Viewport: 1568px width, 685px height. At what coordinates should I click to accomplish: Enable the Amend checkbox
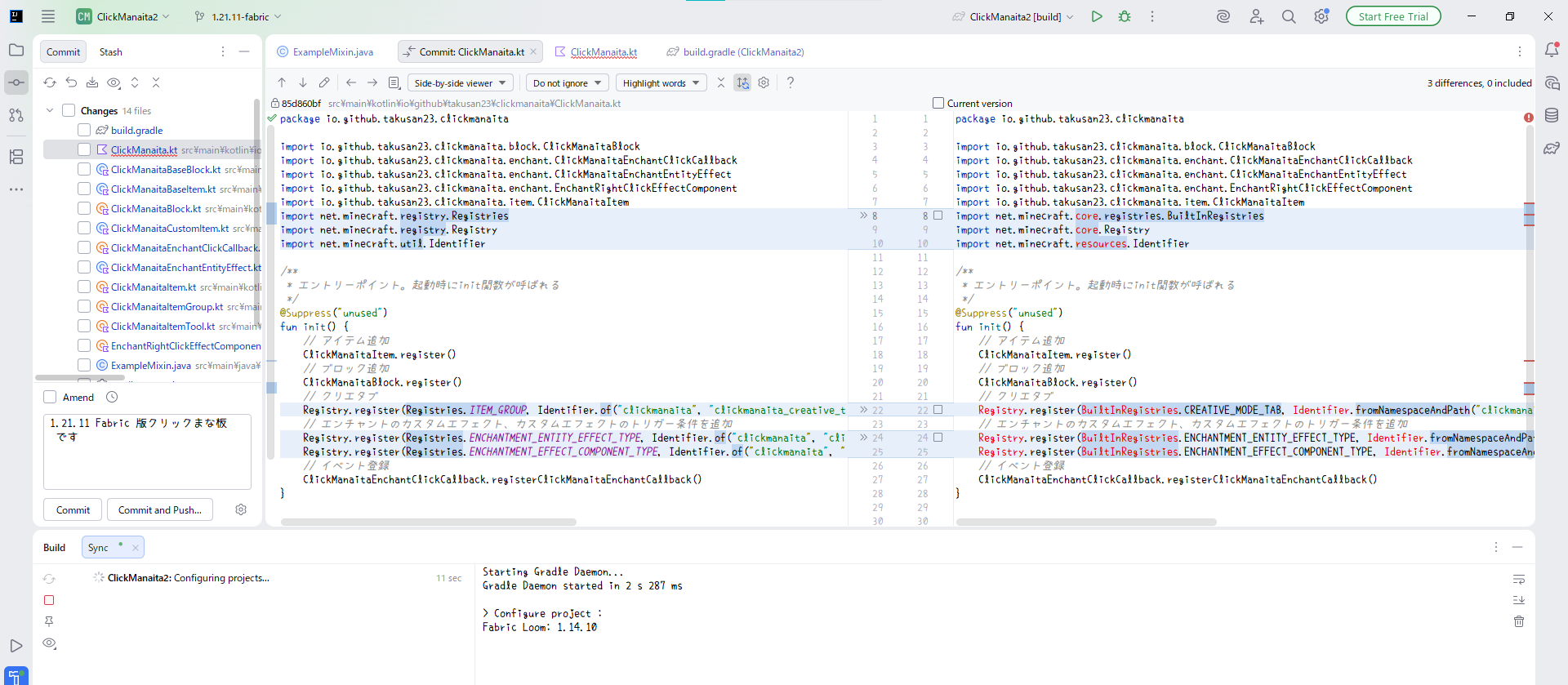tap(51, 397)
